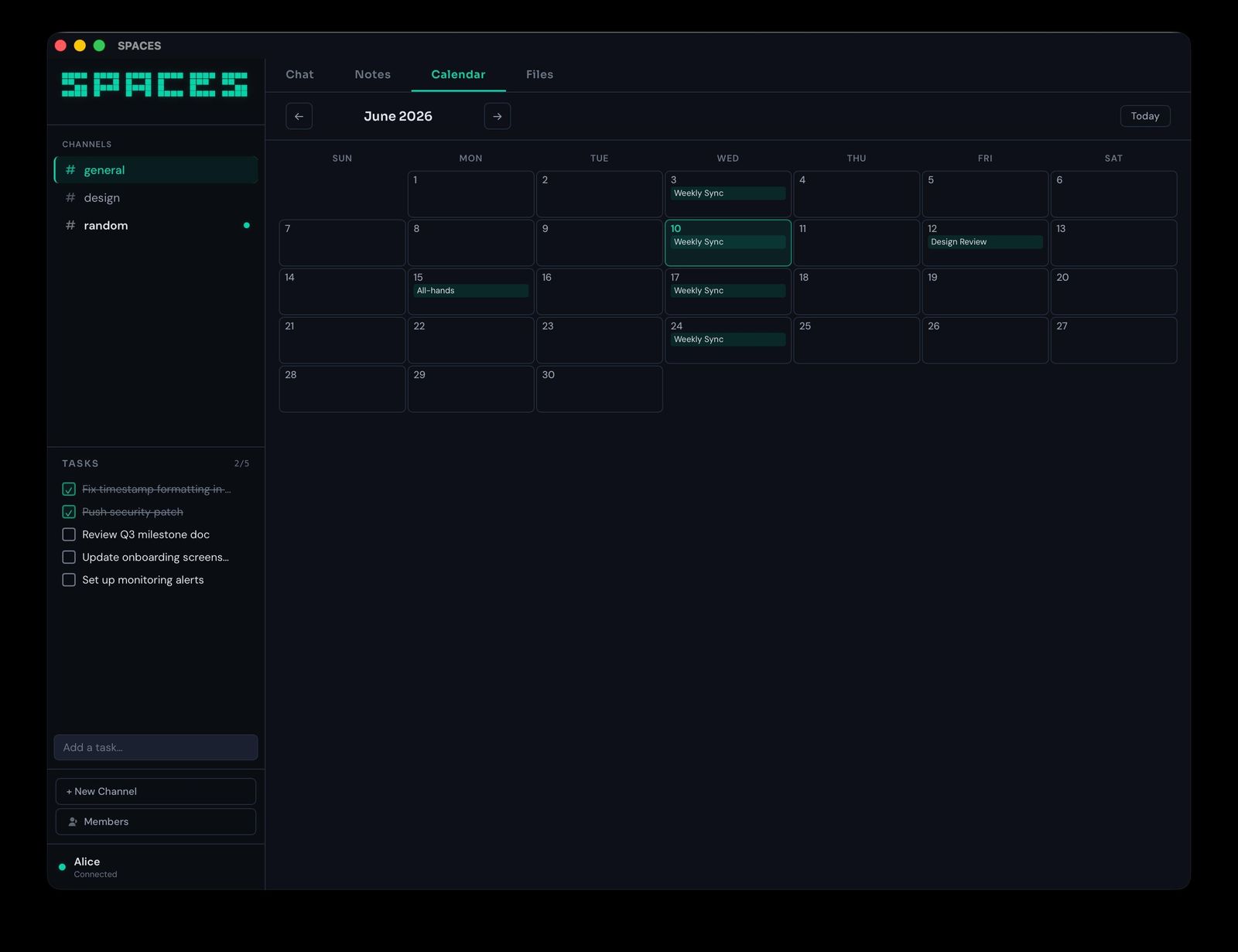Click the Review Q3 milestone doc text
This screenshot has height=952, width=1238.
coord(146,534)
